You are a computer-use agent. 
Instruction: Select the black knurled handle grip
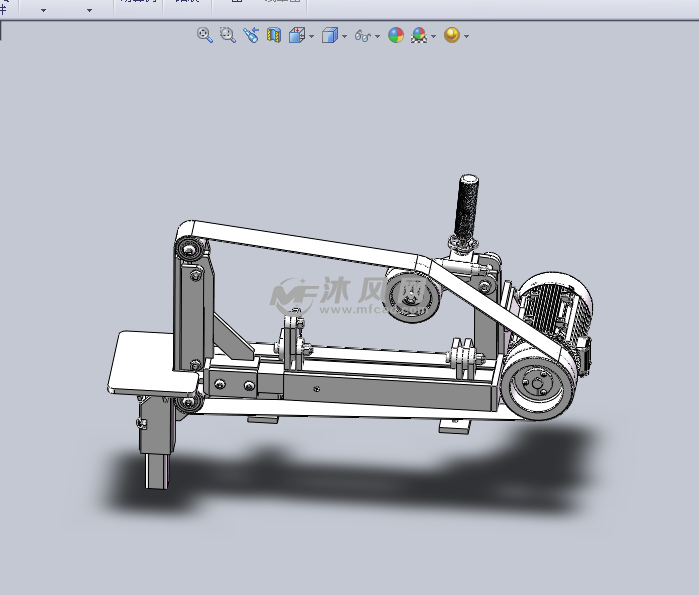(x=468, y=207)
